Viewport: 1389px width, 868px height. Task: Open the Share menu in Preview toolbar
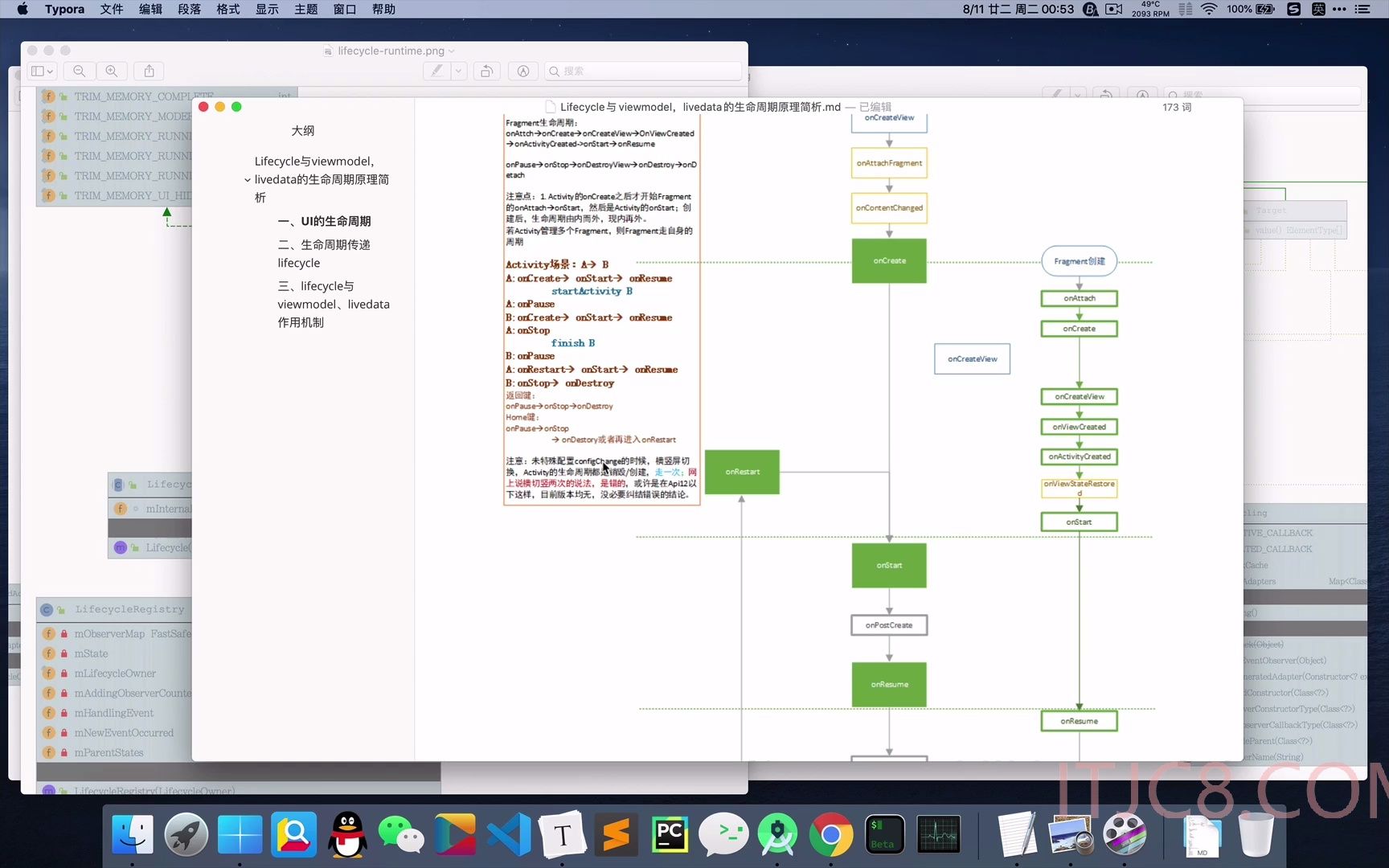click(x=149, y=71)
